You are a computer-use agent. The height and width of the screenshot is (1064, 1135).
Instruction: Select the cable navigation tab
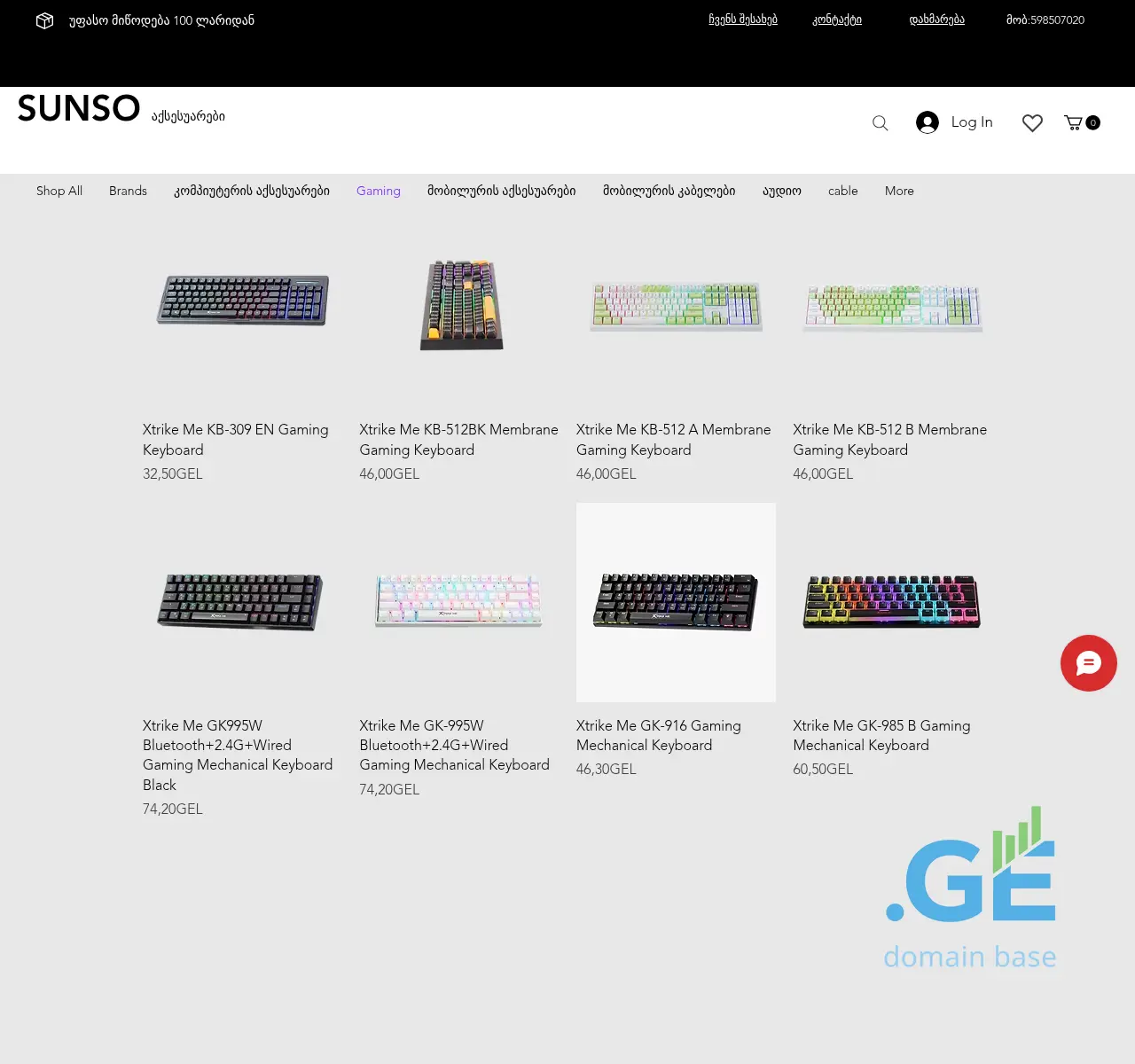[x=842, y=191]
